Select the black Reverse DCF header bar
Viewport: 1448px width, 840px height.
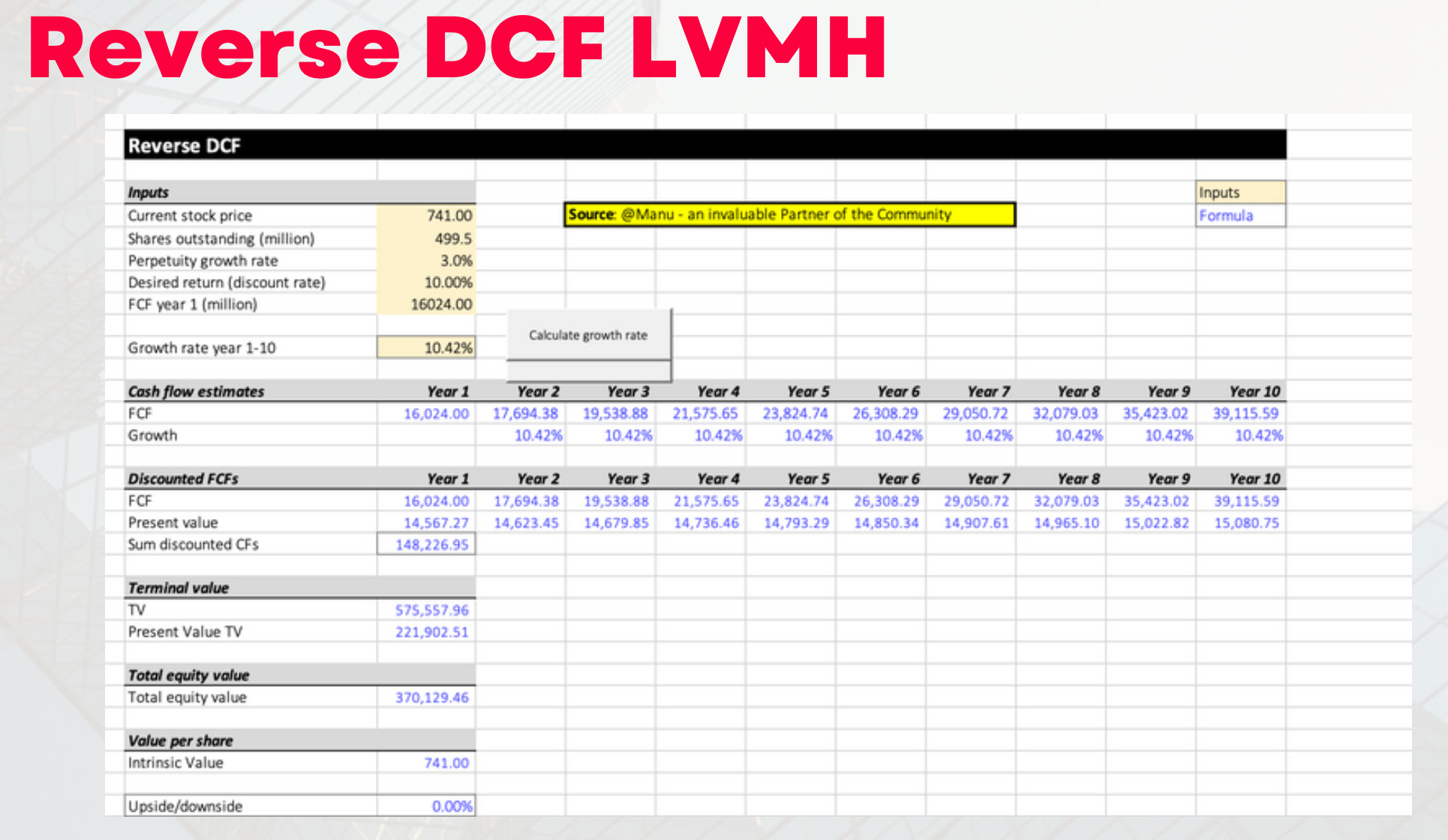tap(704, 145)
